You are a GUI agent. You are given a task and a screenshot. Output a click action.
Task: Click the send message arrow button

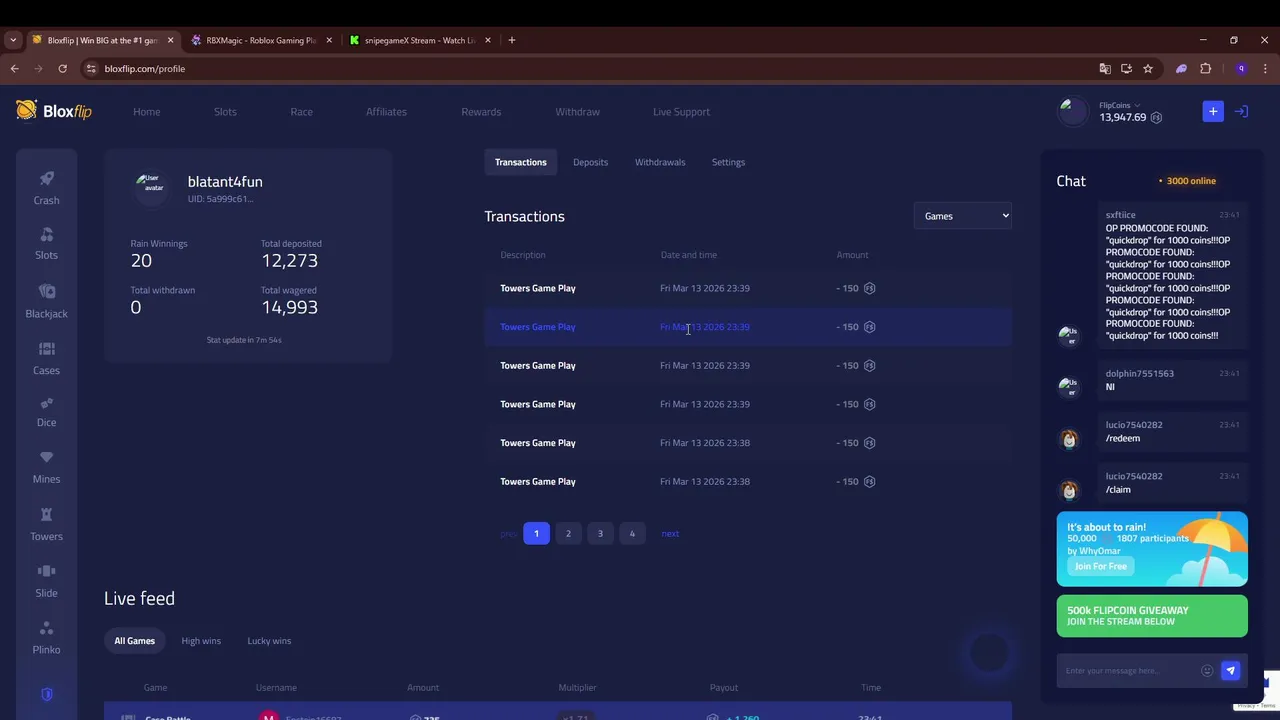(x=1231, y=671)
